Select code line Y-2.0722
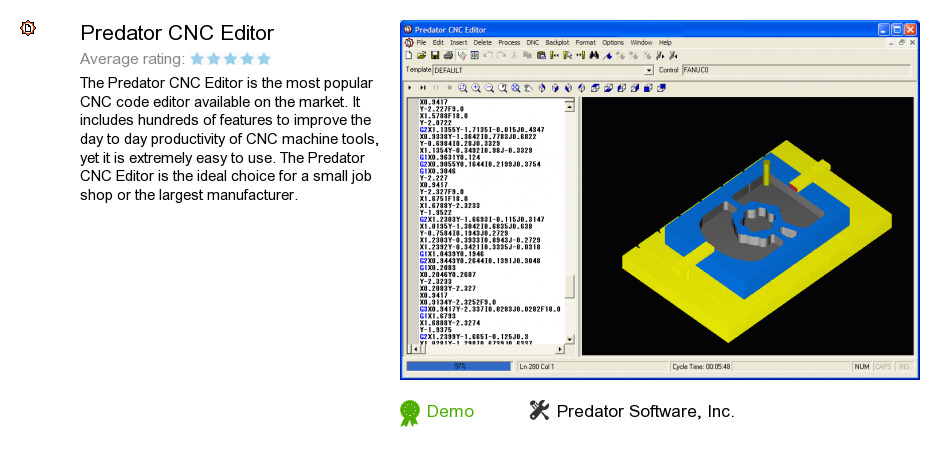The image size is (940, 457). tap(435, 122)
